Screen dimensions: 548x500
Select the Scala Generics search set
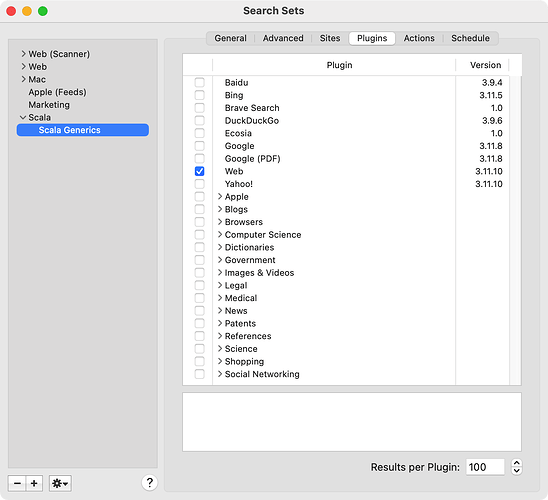click(x=83, y=130)
